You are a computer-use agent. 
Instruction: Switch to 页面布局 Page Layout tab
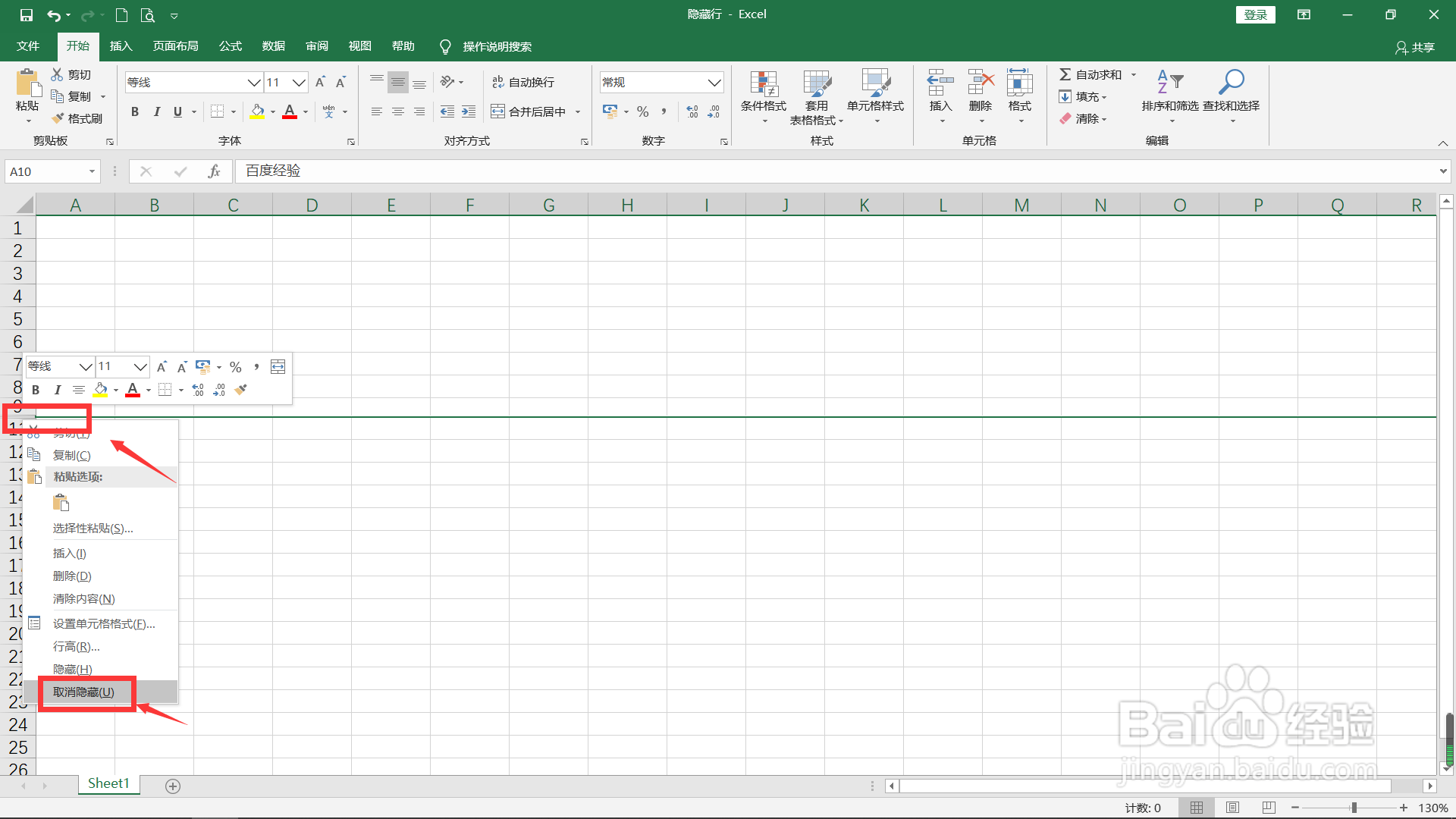pyautogui.click(x=175, y=46)
